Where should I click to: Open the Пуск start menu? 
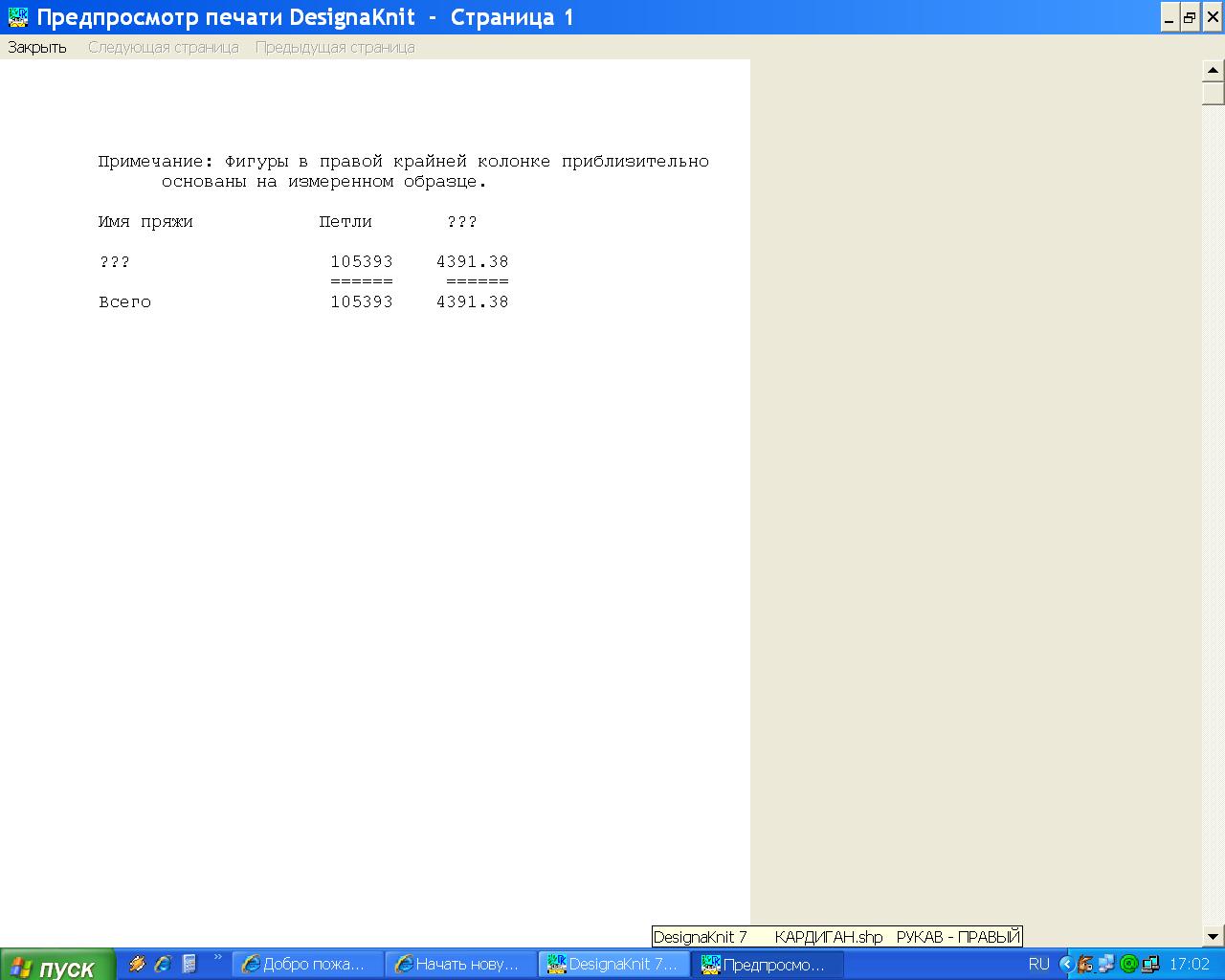coord(57,965)
